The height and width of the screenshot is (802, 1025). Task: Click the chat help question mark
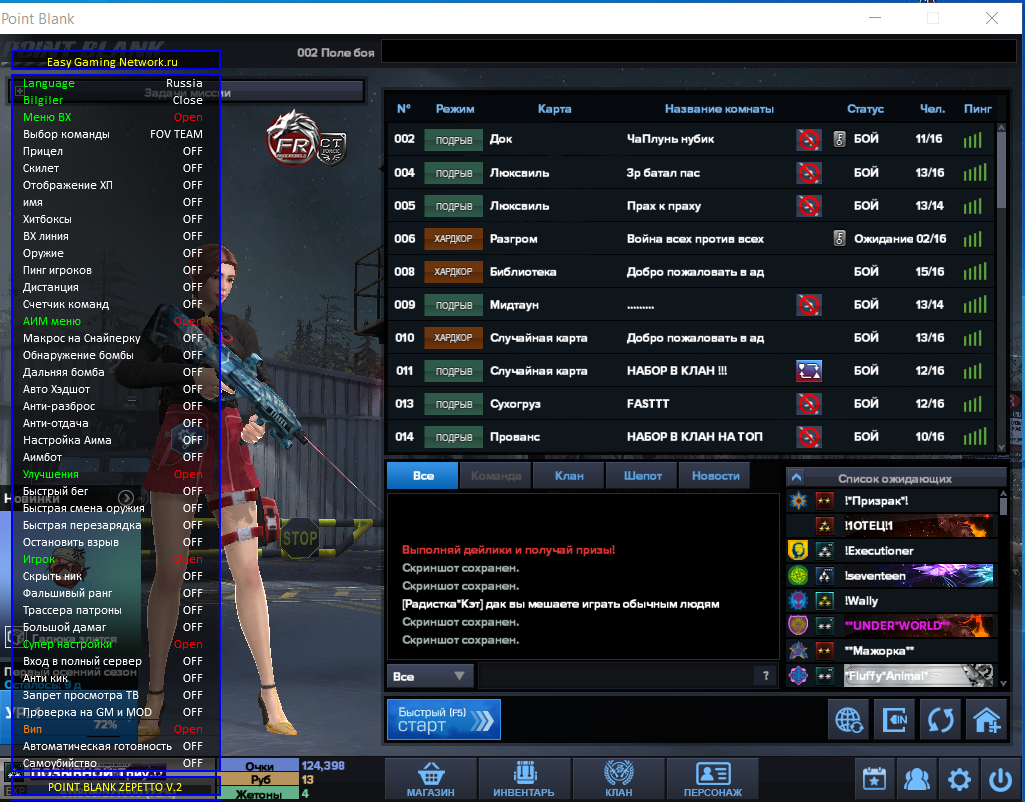[765, 676]
